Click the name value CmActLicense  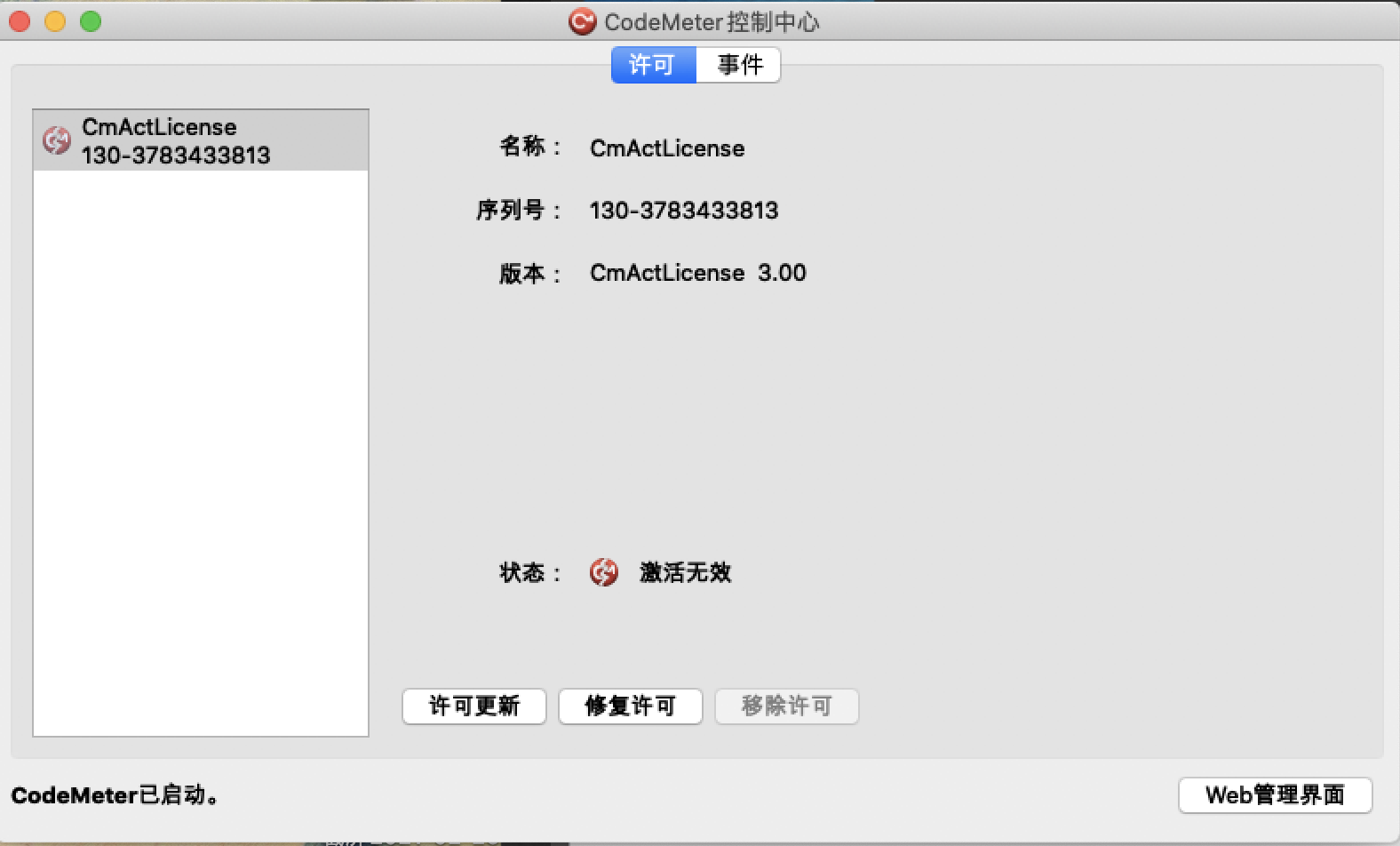coord(667,148)
